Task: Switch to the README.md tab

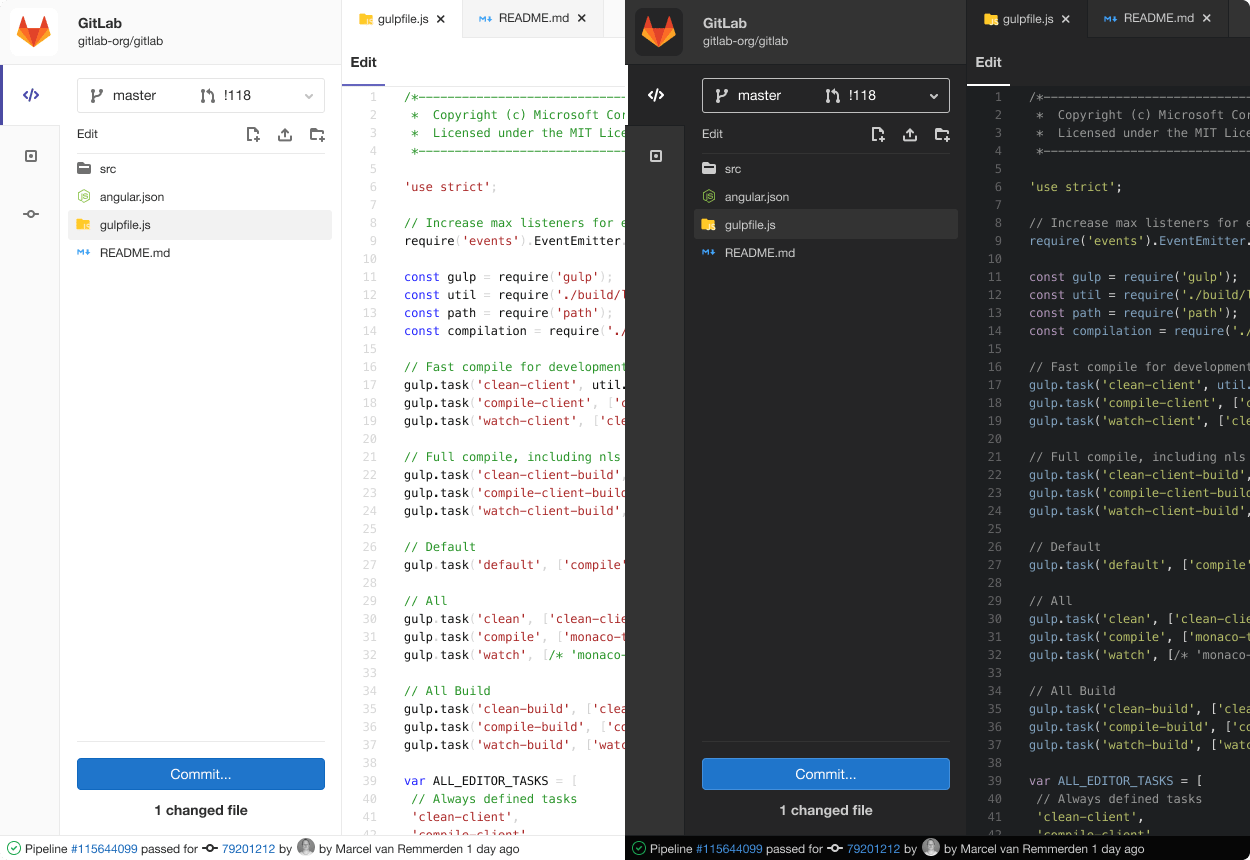Action: coord(532,17)
